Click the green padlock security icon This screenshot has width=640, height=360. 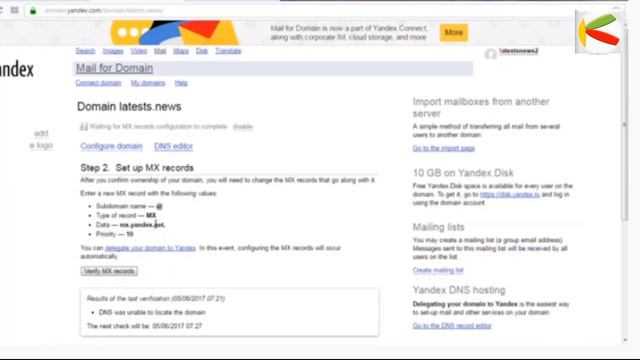tap(33, 11)
